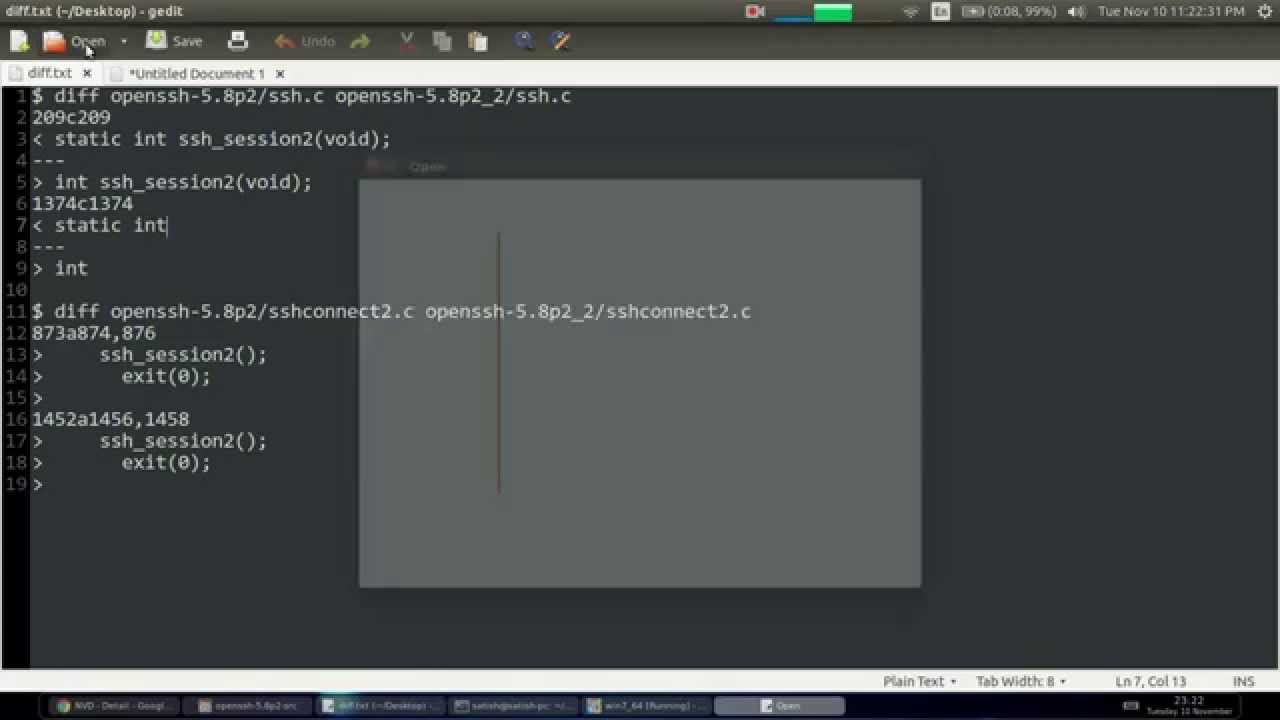Click ssh_session2(); on line 17
The image size is (1280, 720).
183,441
